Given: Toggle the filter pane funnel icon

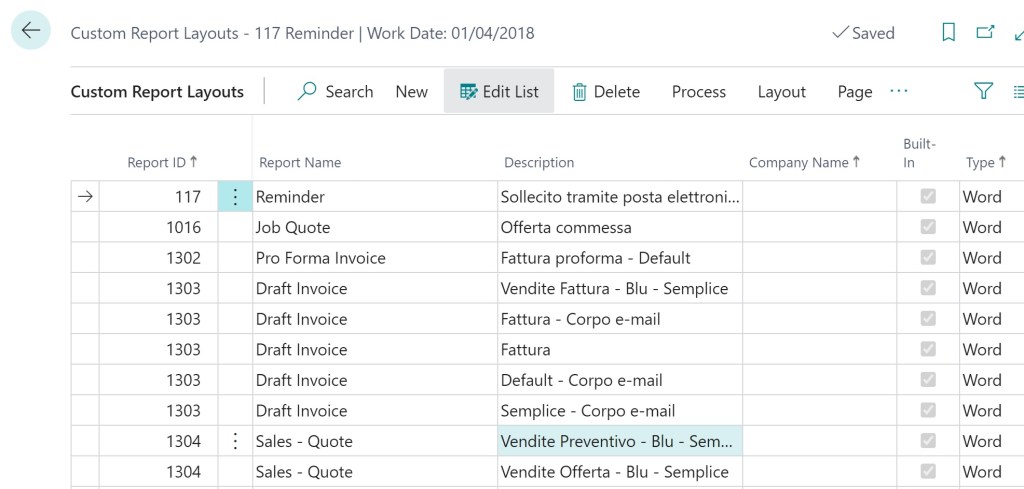Looking at the screenshot, I should tap(984, 92).
